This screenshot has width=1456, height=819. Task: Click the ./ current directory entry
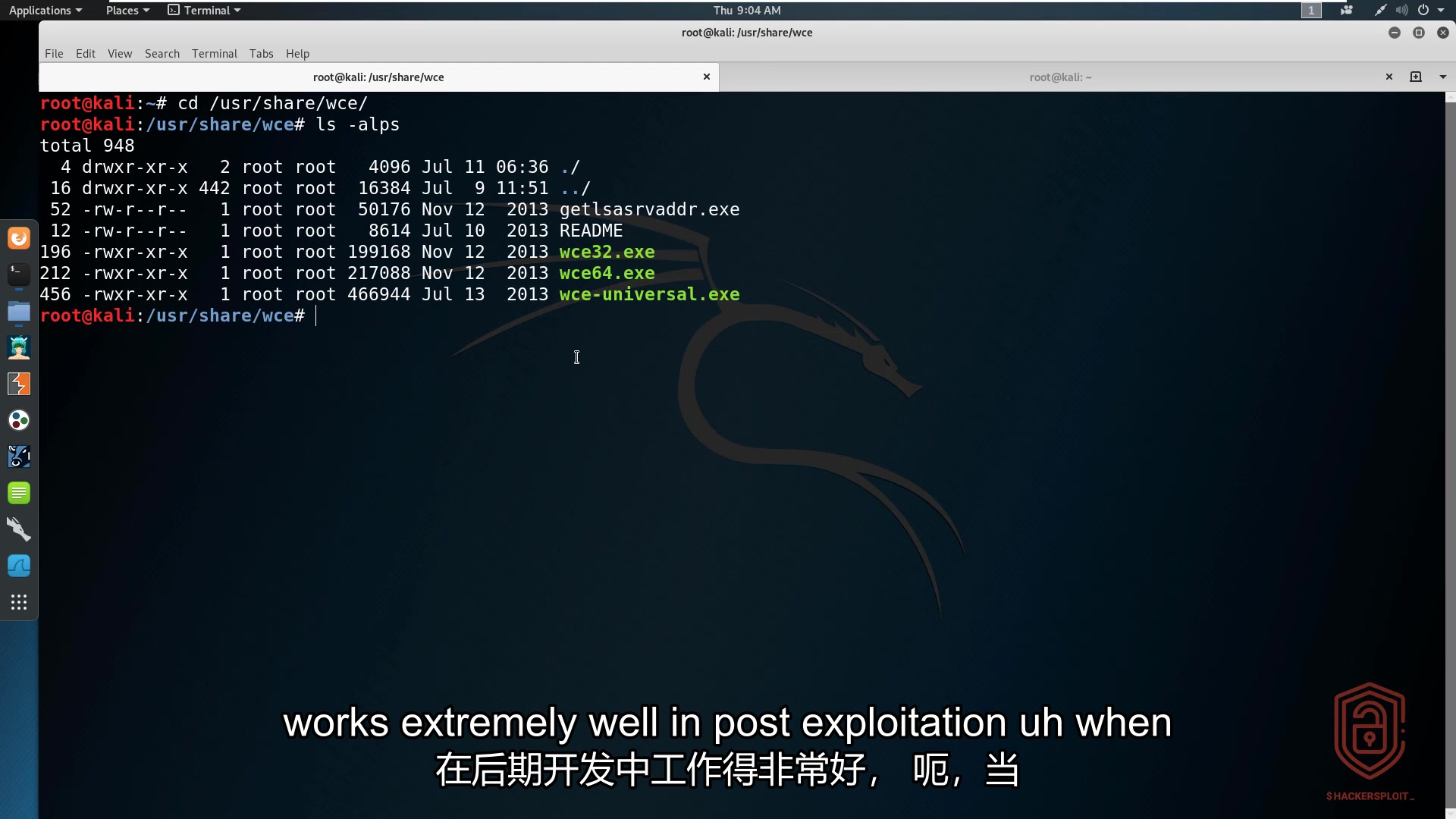[x=570, y=167]
